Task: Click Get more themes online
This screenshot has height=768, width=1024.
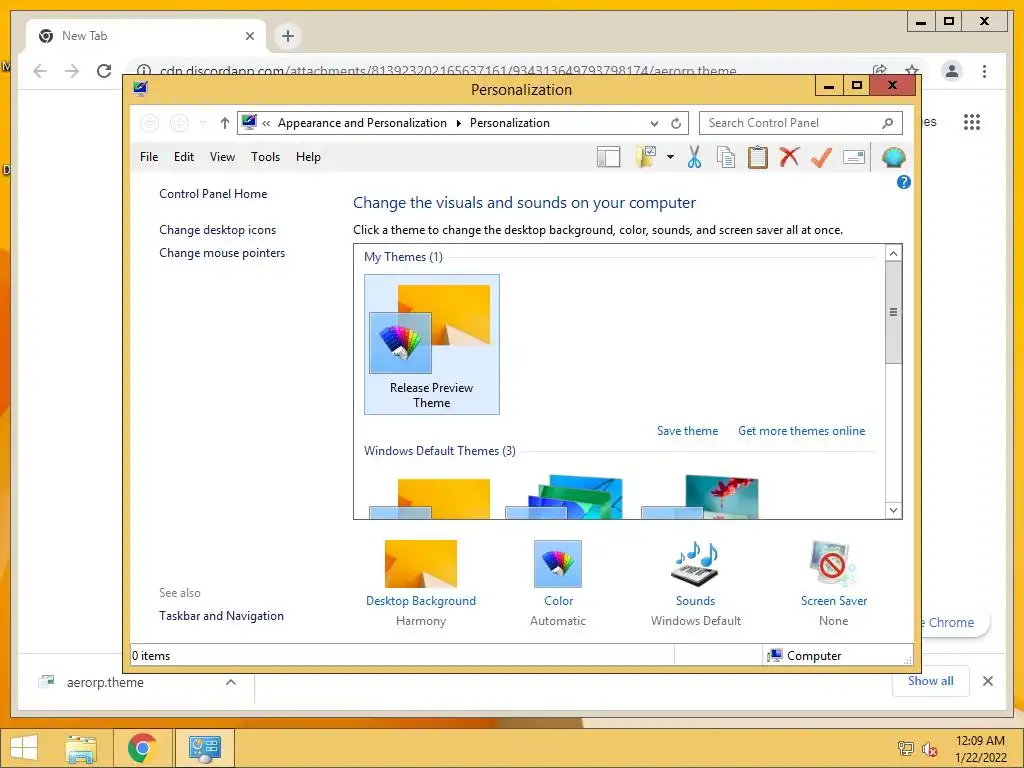Action: point(801,431)
